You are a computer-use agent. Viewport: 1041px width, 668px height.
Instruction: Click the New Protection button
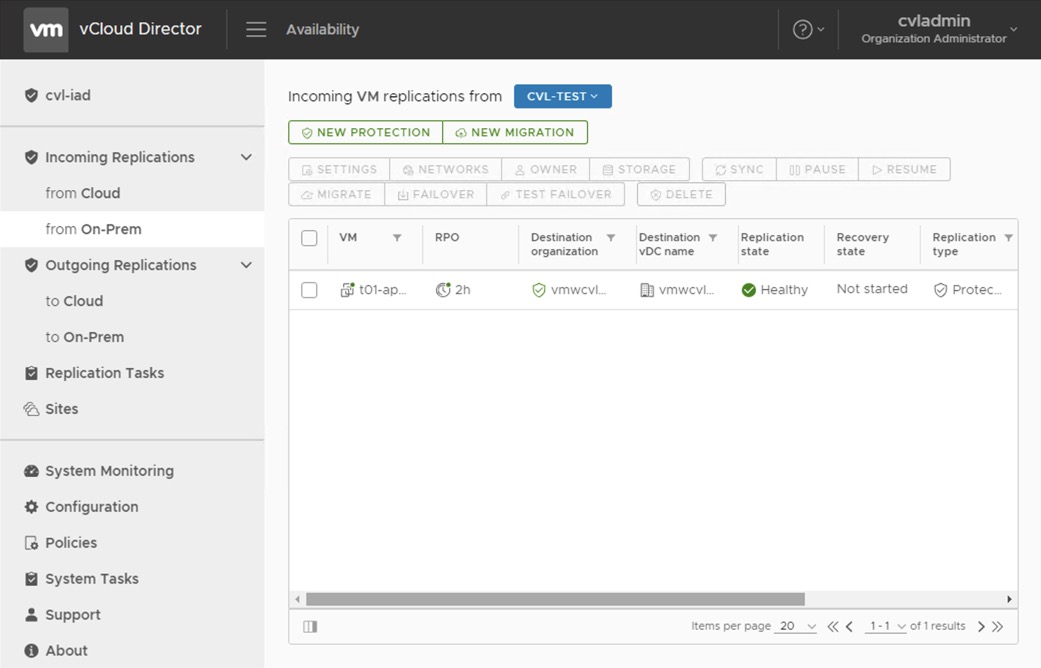point(366,132)
